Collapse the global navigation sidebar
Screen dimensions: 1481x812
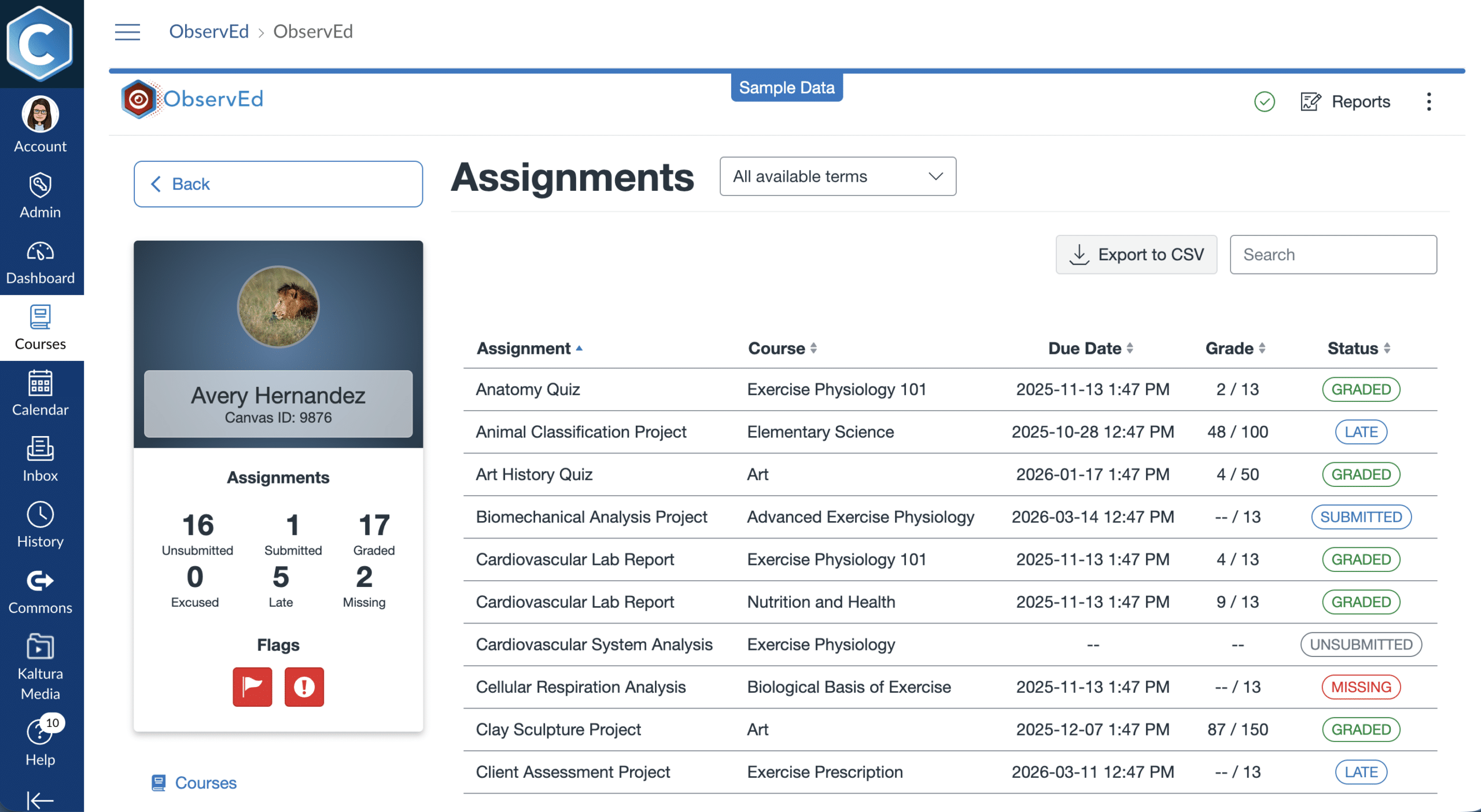click(x=40, y=800)
